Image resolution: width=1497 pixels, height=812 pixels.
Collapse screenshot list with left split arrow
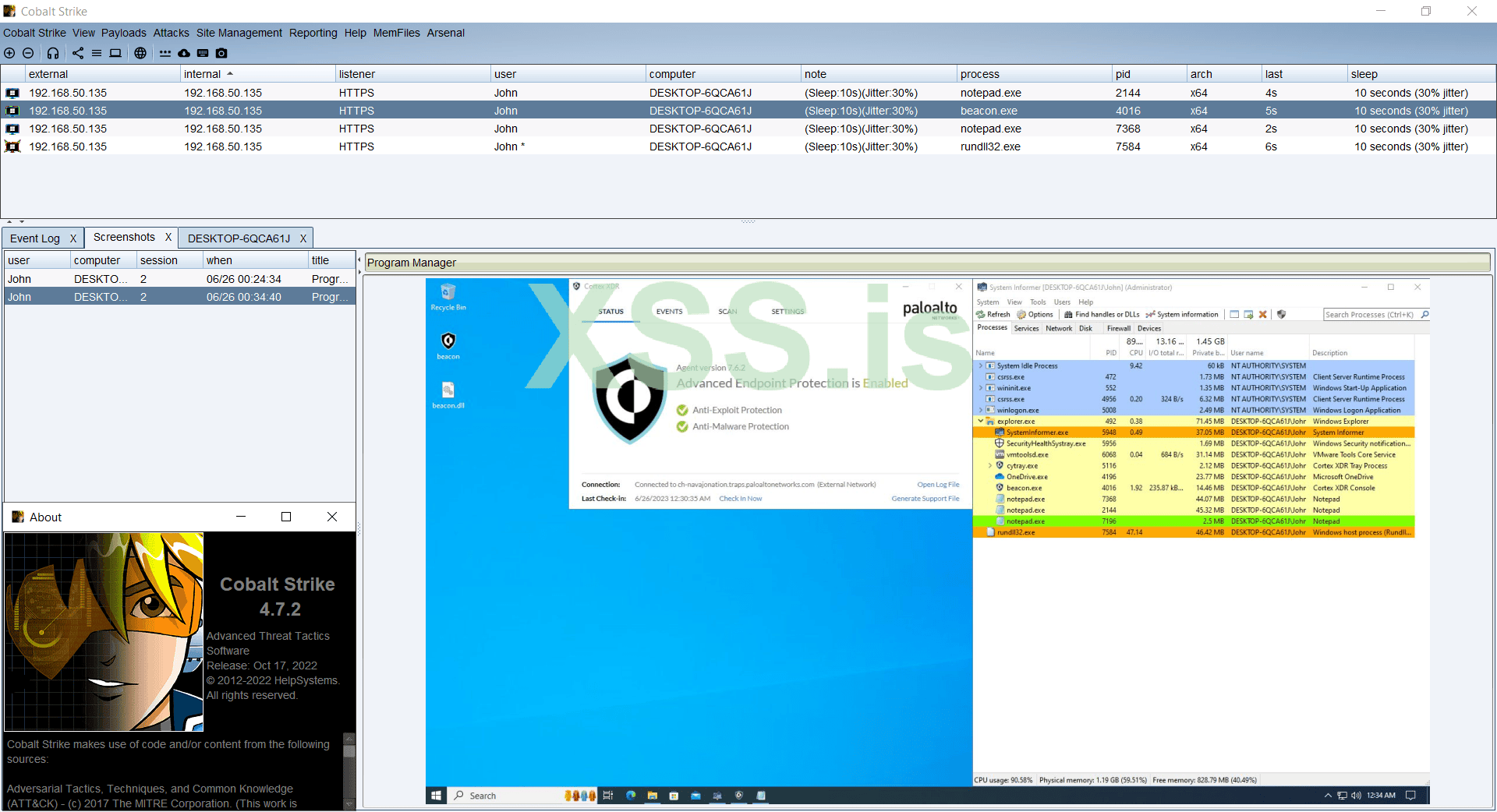pos(359,259)
